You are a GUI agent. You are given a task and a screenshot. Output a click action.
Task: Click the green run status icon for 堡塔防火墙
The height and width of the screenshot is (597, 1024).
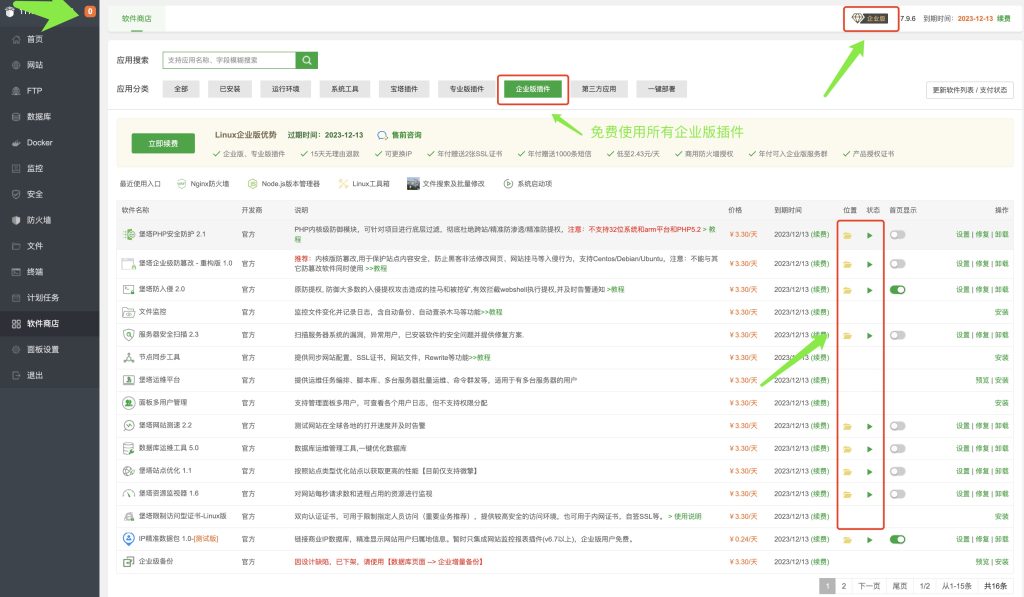867,291
